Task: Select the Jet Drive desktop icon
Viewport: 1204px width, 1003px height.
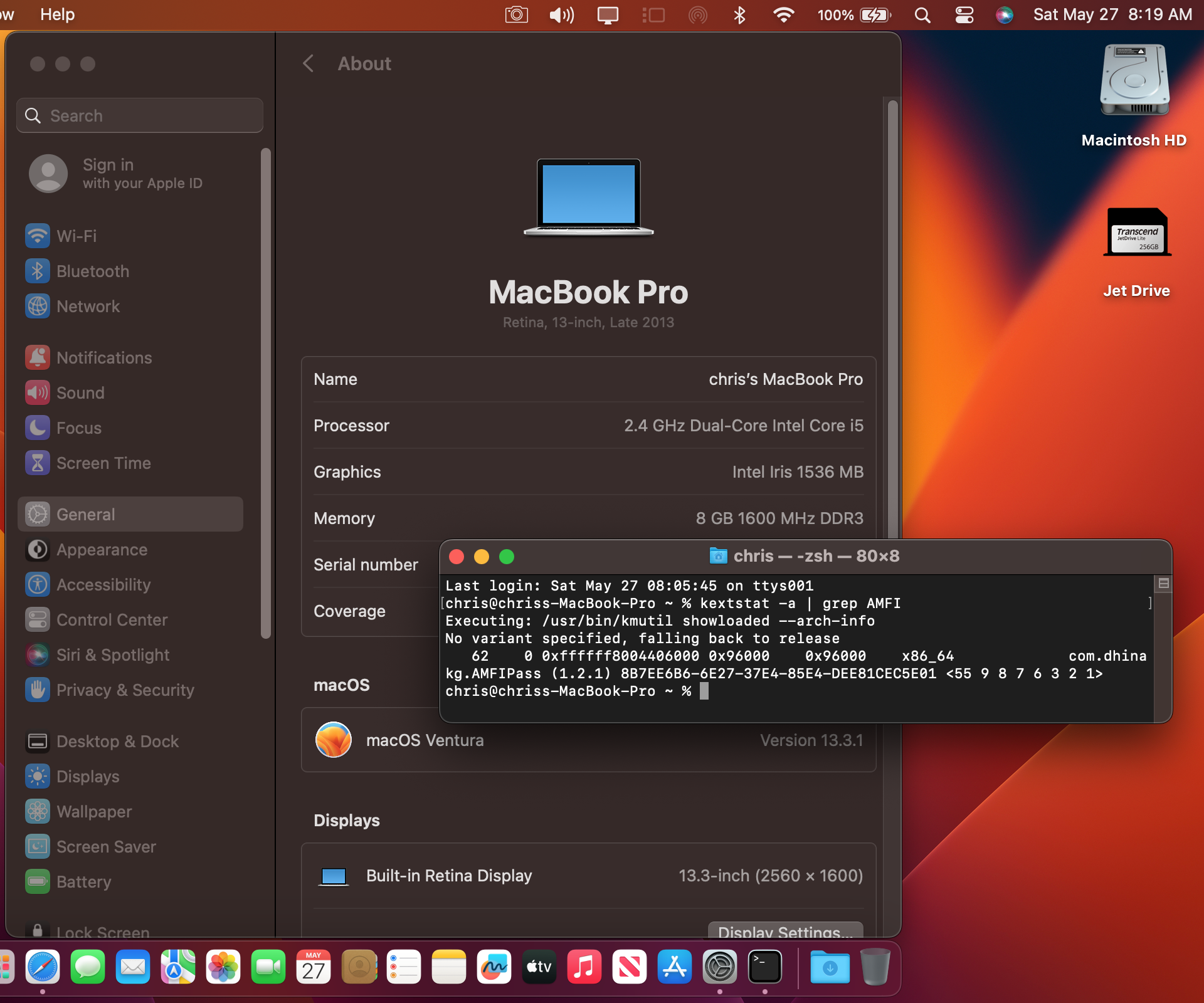Action: tap(1137, 252)
